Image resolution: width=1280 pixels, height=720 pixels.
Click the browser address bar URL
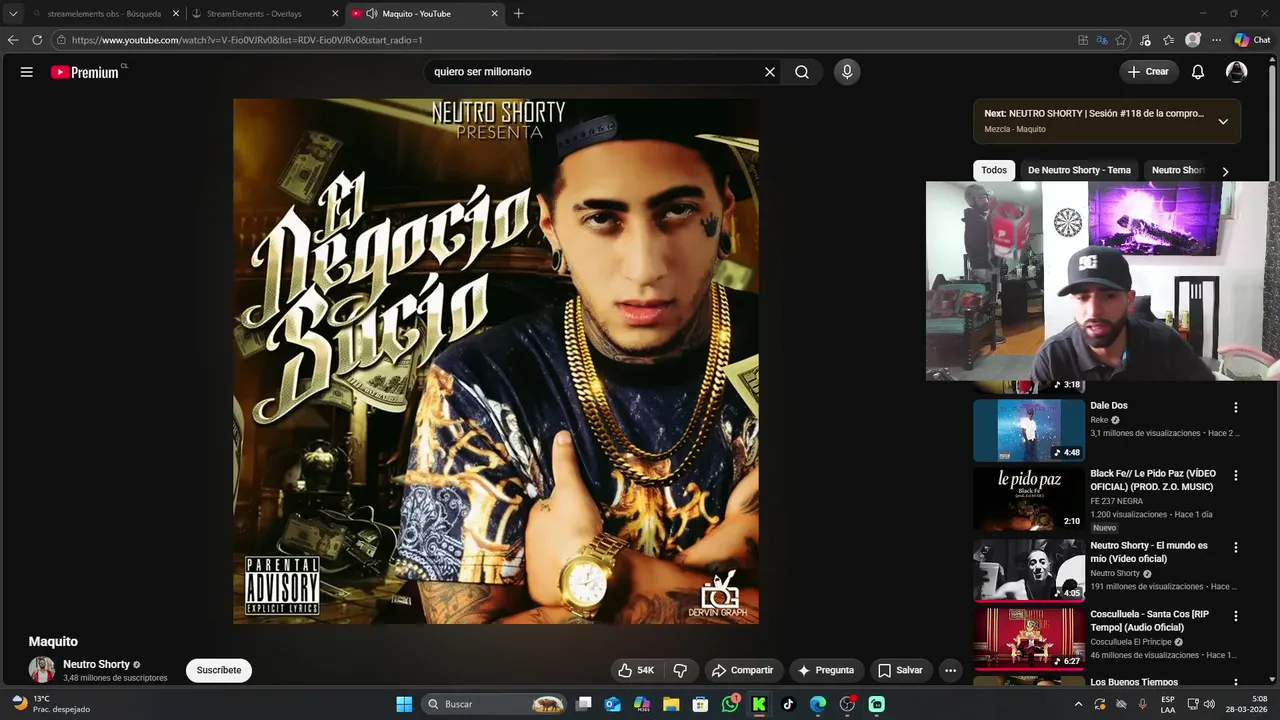coord(247,40)
